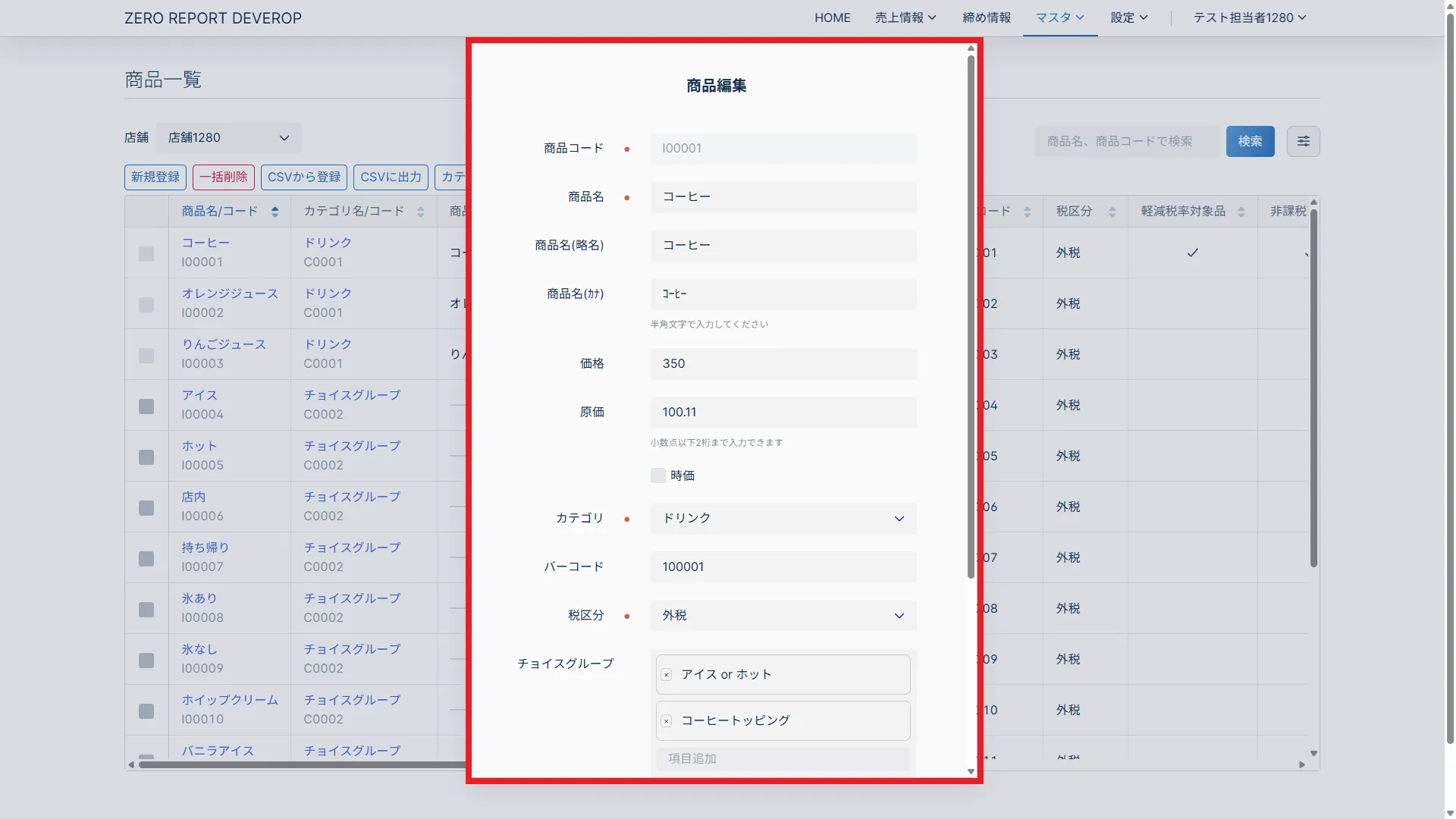Check the row checkbox for 店内
Image resolution: width=1456 pixels, height=819 pixels.
pyautogui.click(x=146, y=507)
